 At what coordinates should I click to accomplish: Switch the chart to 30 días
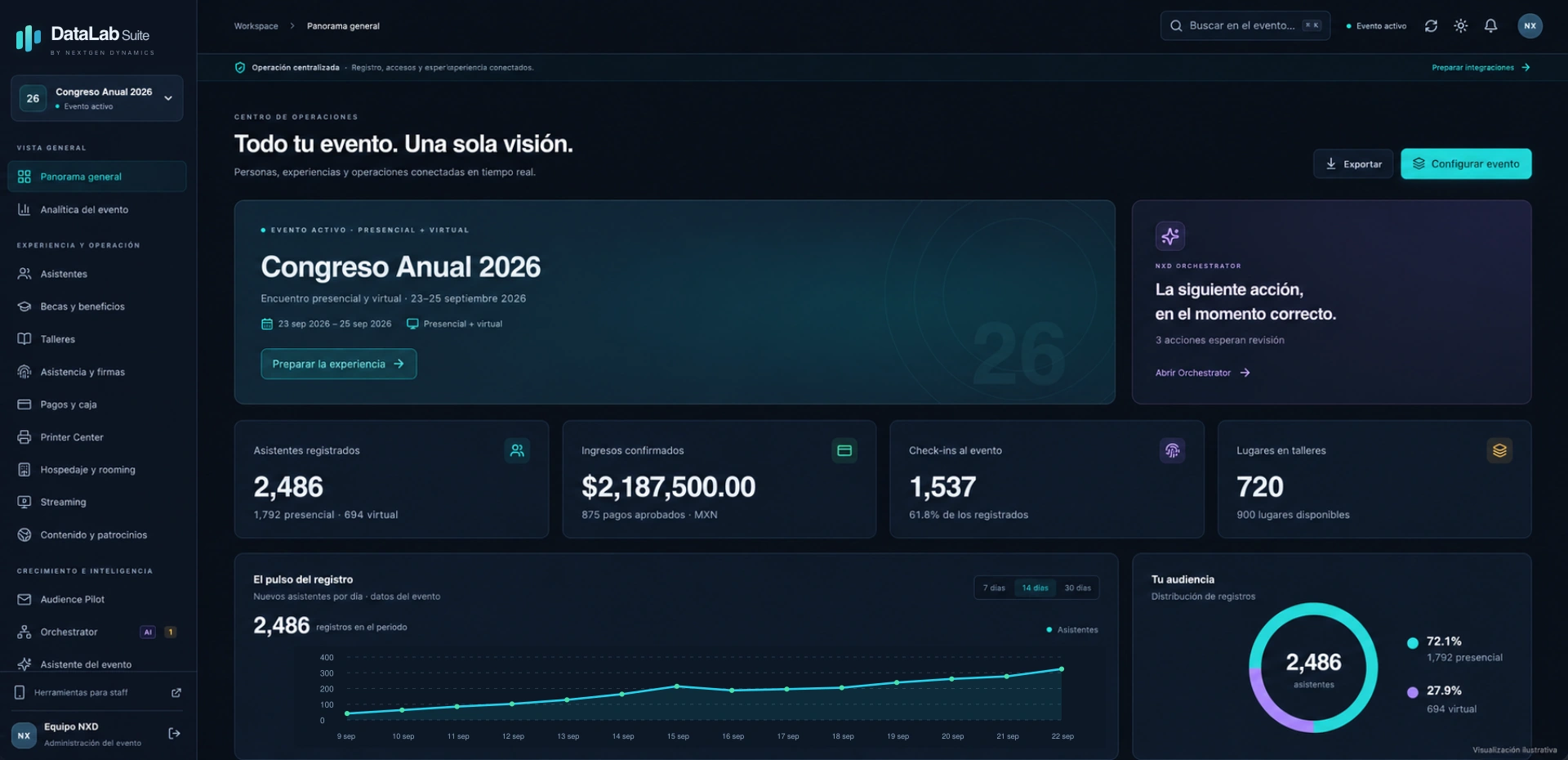(x=1077, y=588)
